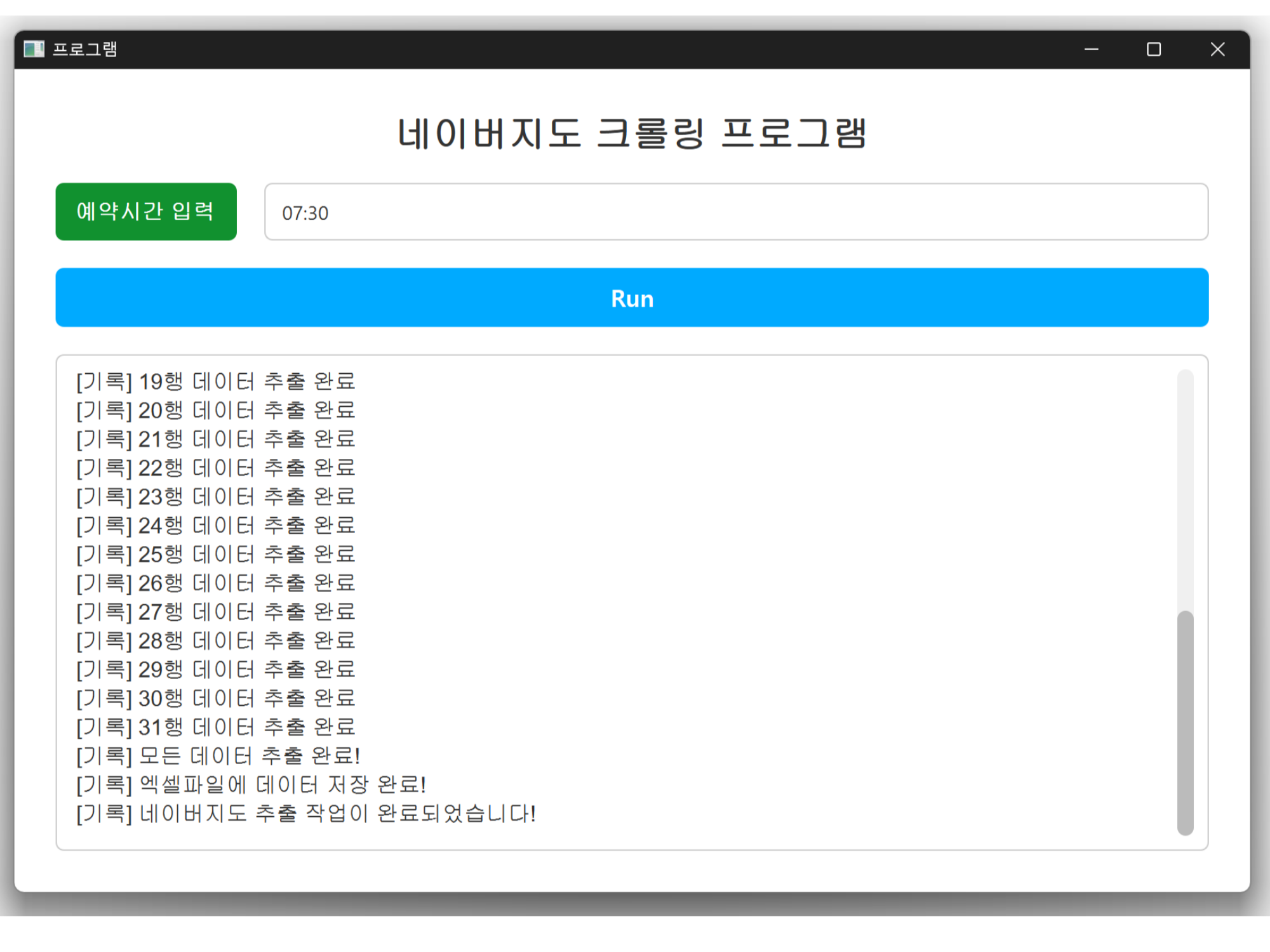Viewport: 1270px width, 952px height.
Task: Click the app icon in the title bar
Action: click(34, 49)
